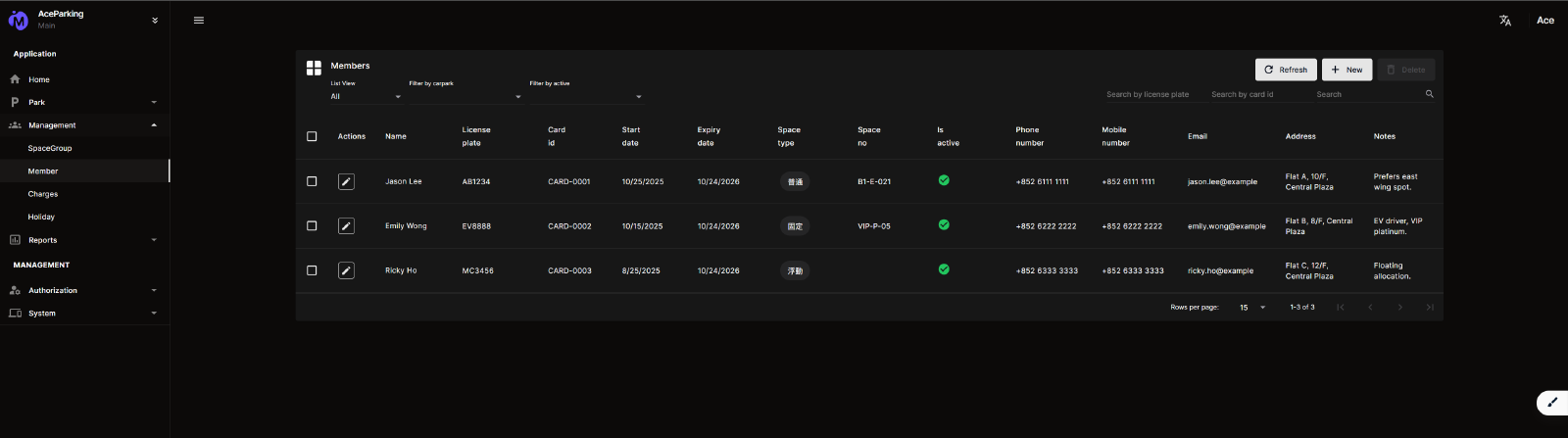Click the edit pencil for Ricky Ho
Screen dimensions: 1568x438
(x=346, y=270)
